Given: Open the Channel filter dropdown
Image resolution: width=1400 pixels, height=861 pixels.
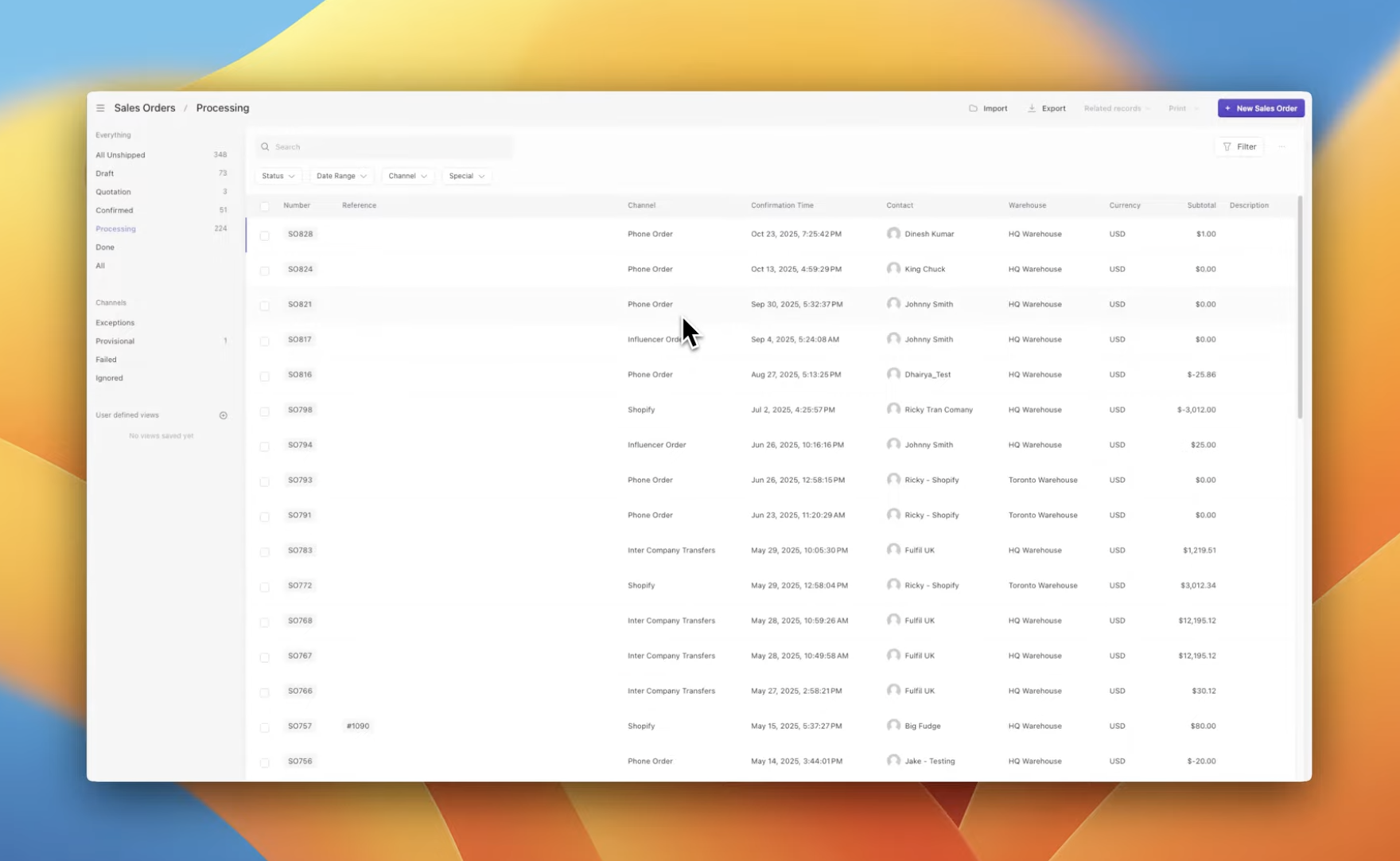Looking at the screenshot, I should 408,176.
